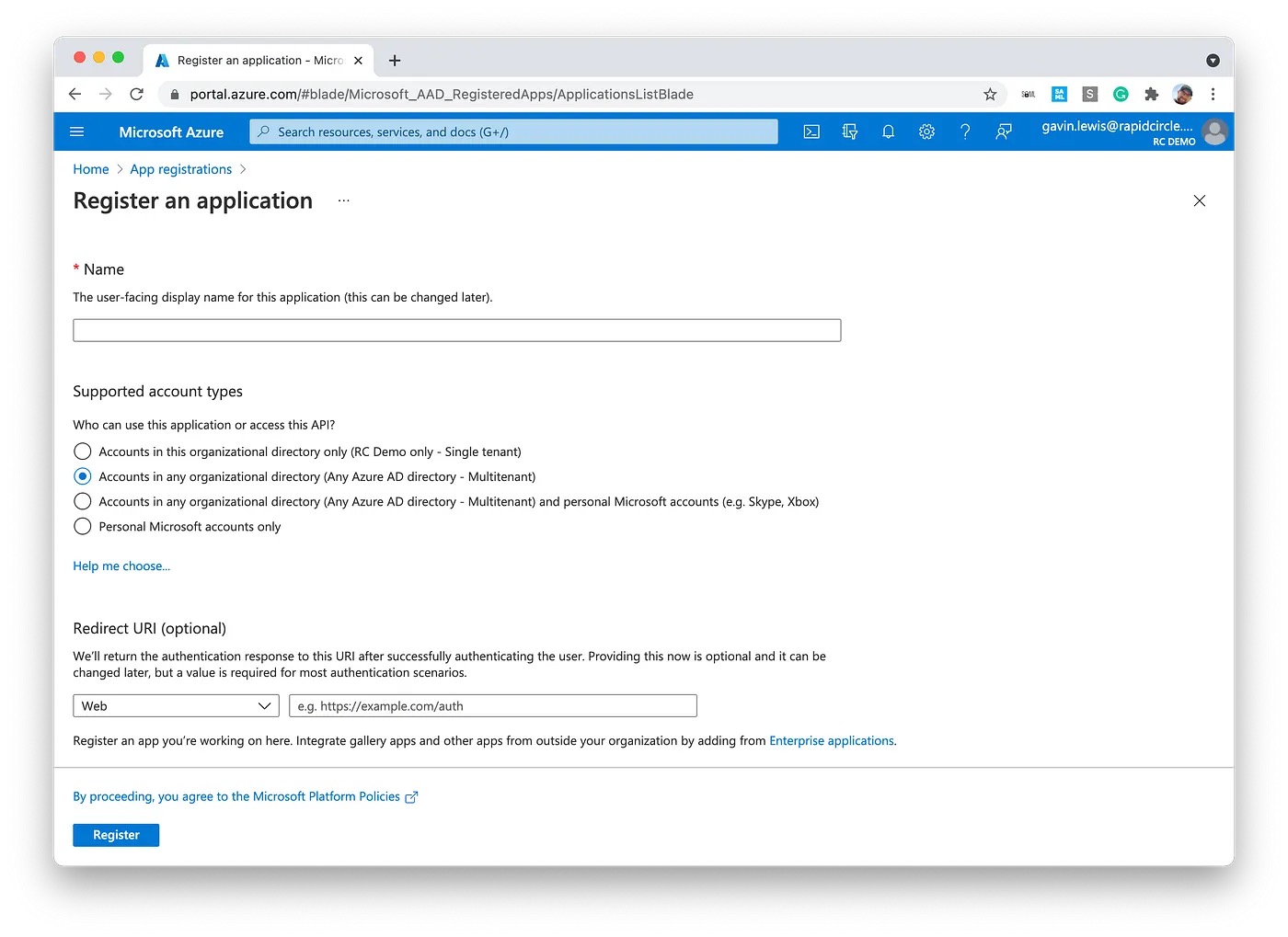1288x937 pixels.
Task: Click the gavin.lewis account name
Action: 1117,126
